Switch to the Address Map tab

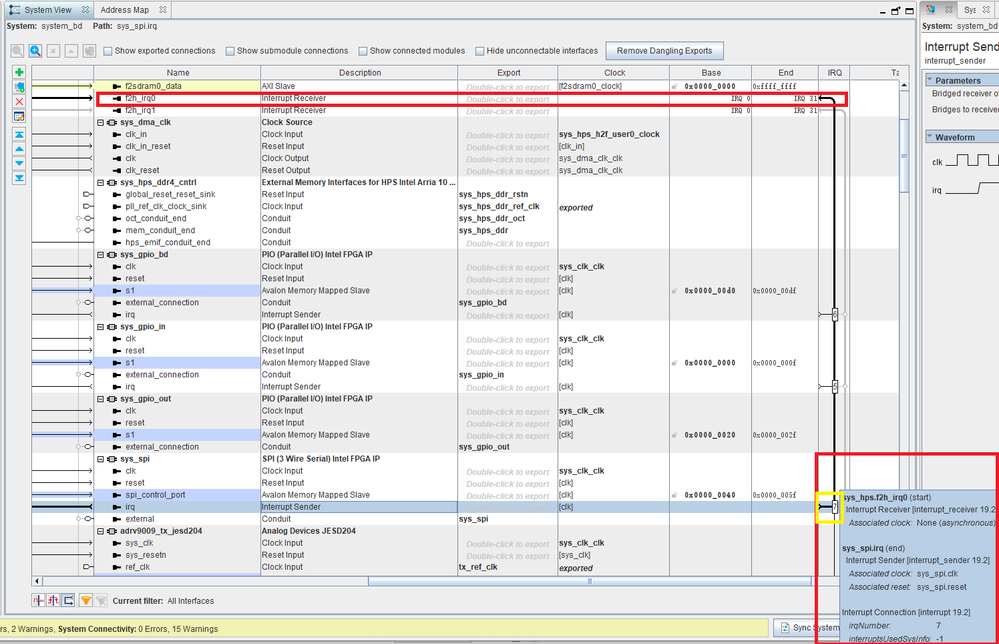click(123, 9)
